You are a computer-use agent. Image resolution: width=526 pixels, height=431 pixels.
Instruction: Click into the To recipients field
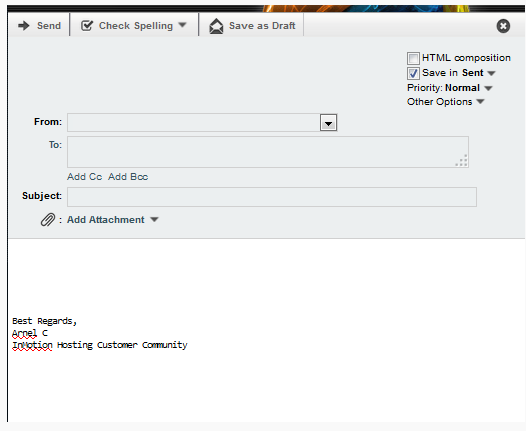[268, 152]
